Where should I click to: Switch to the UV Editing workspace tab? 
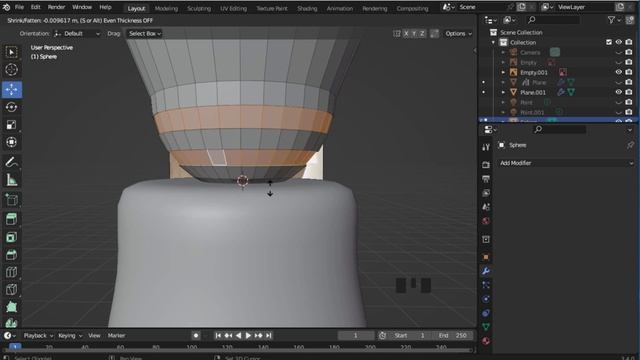click(233, 8)
